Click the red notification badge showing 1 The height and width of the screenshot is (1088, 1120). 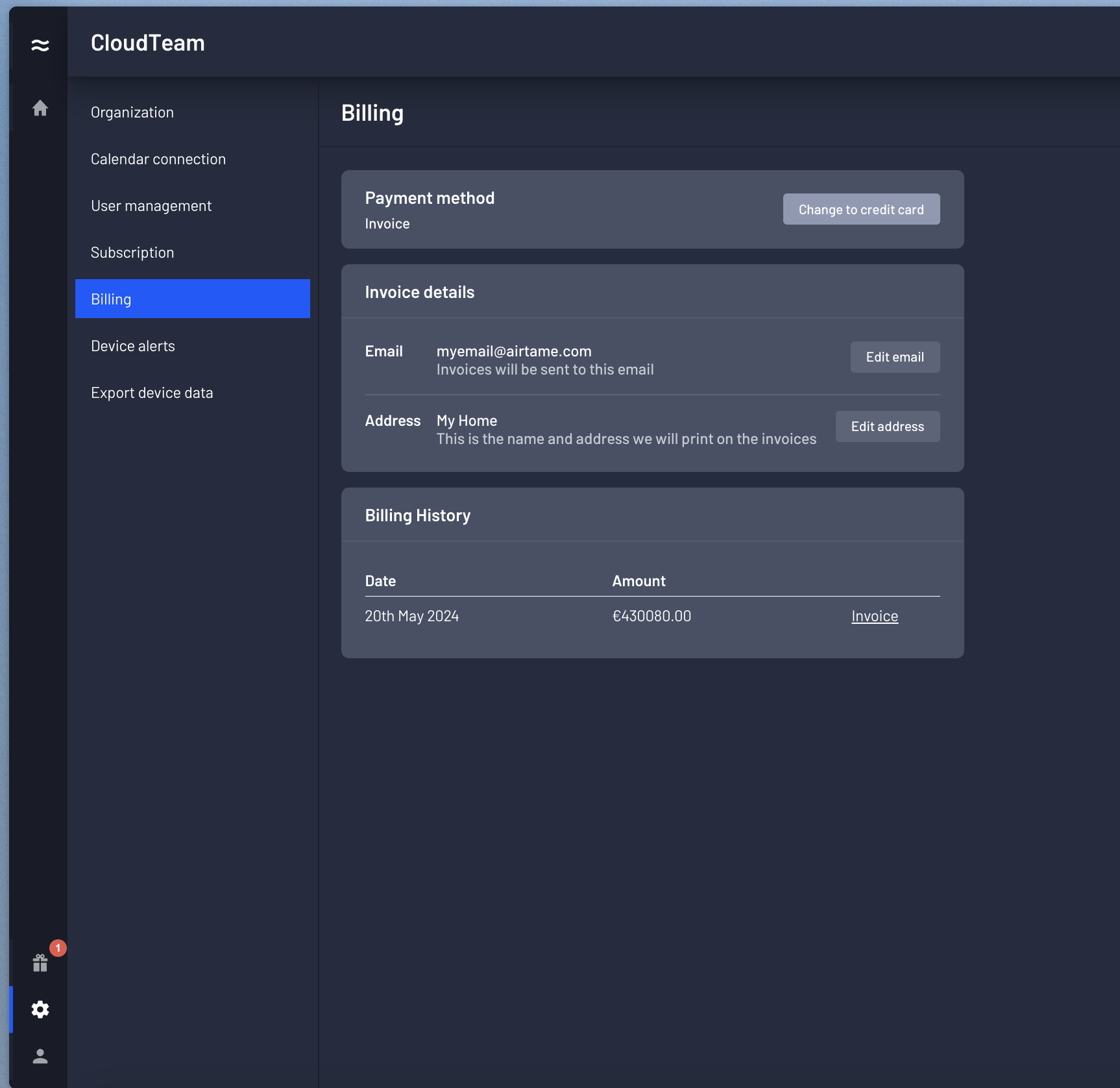pyautogui.click(x=58, y=948)
